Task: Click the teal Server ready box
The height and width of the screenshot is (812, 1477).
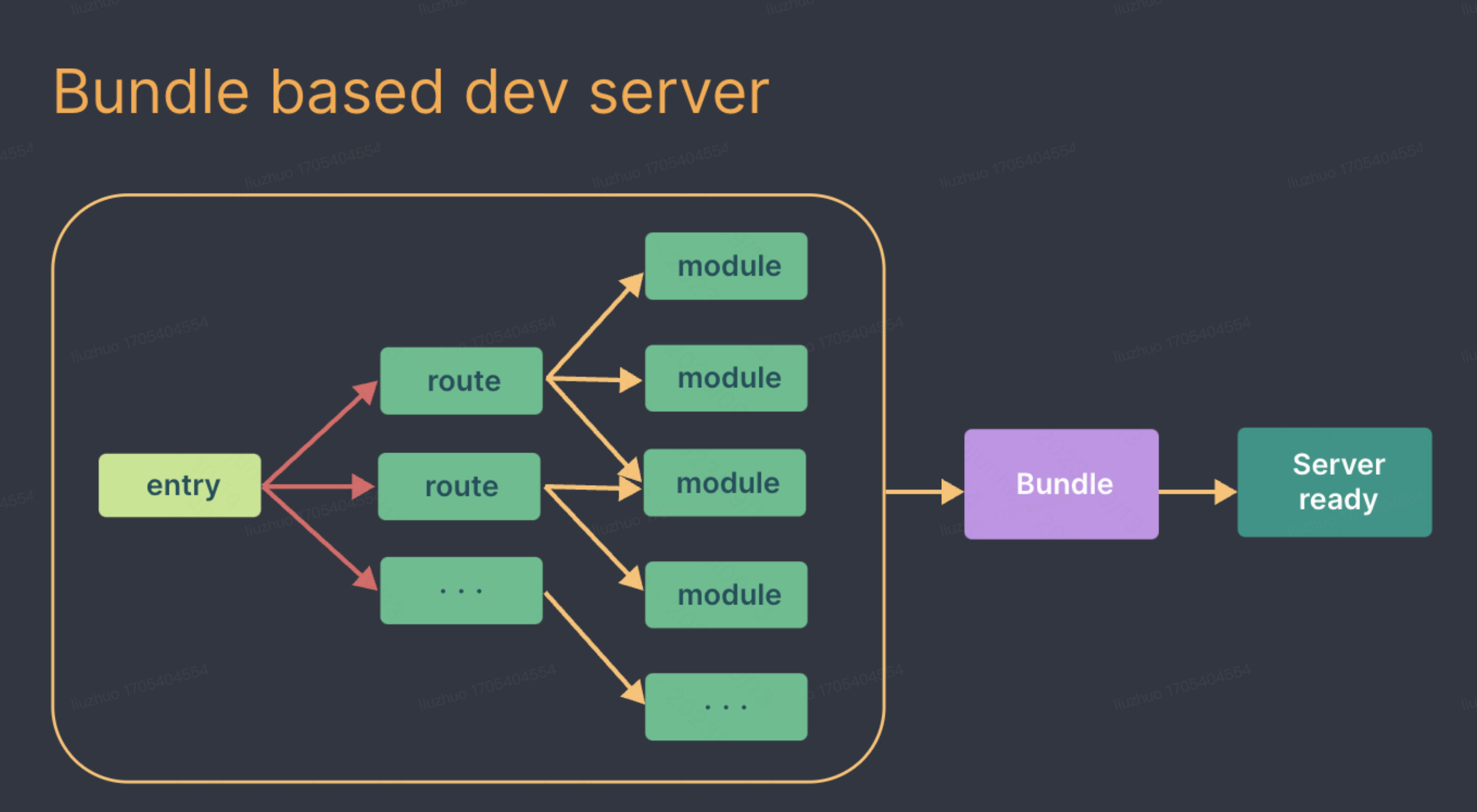Action: (x=1334, y=482)
